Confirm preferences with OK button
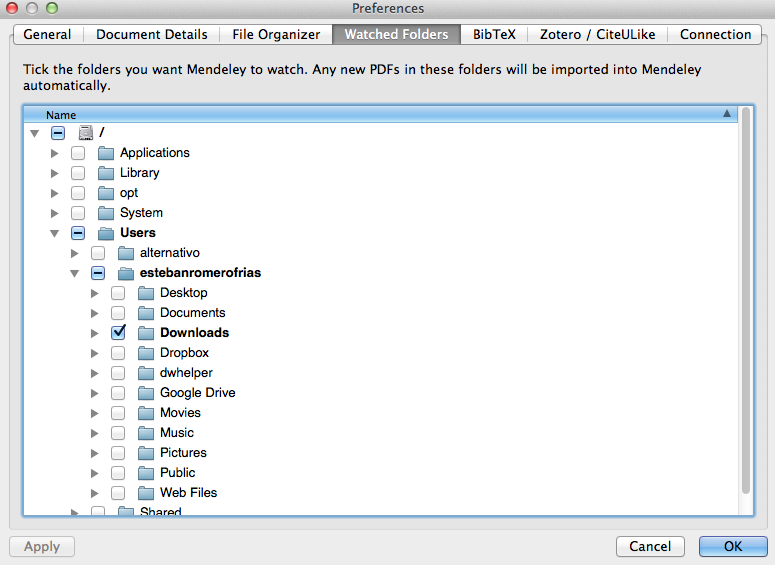 [733, 546]
